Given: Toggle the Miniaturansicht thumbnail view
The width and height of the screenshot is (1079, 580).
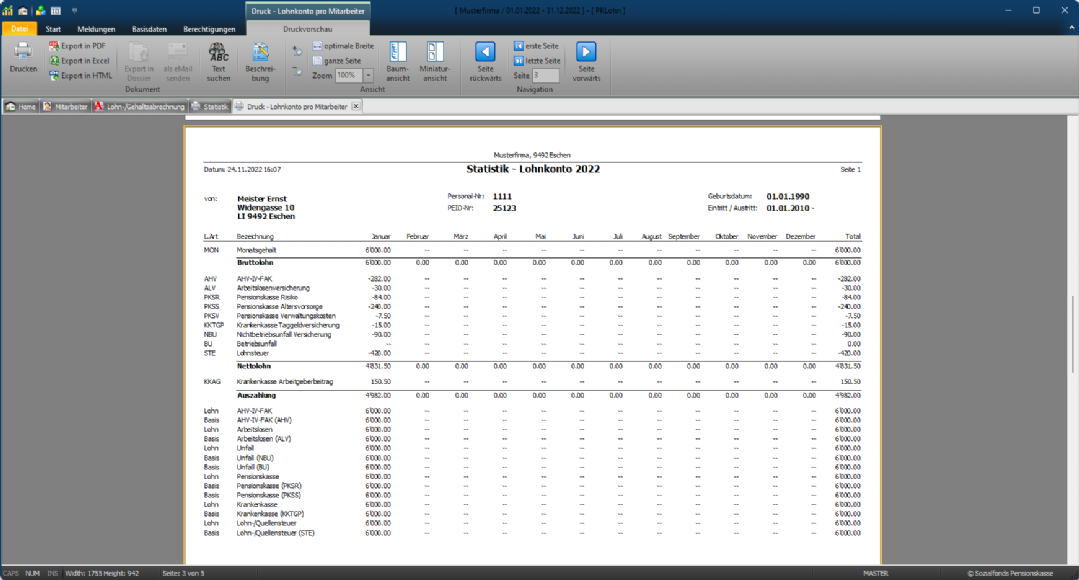Looking at the screenshot, I should [435, 58].
